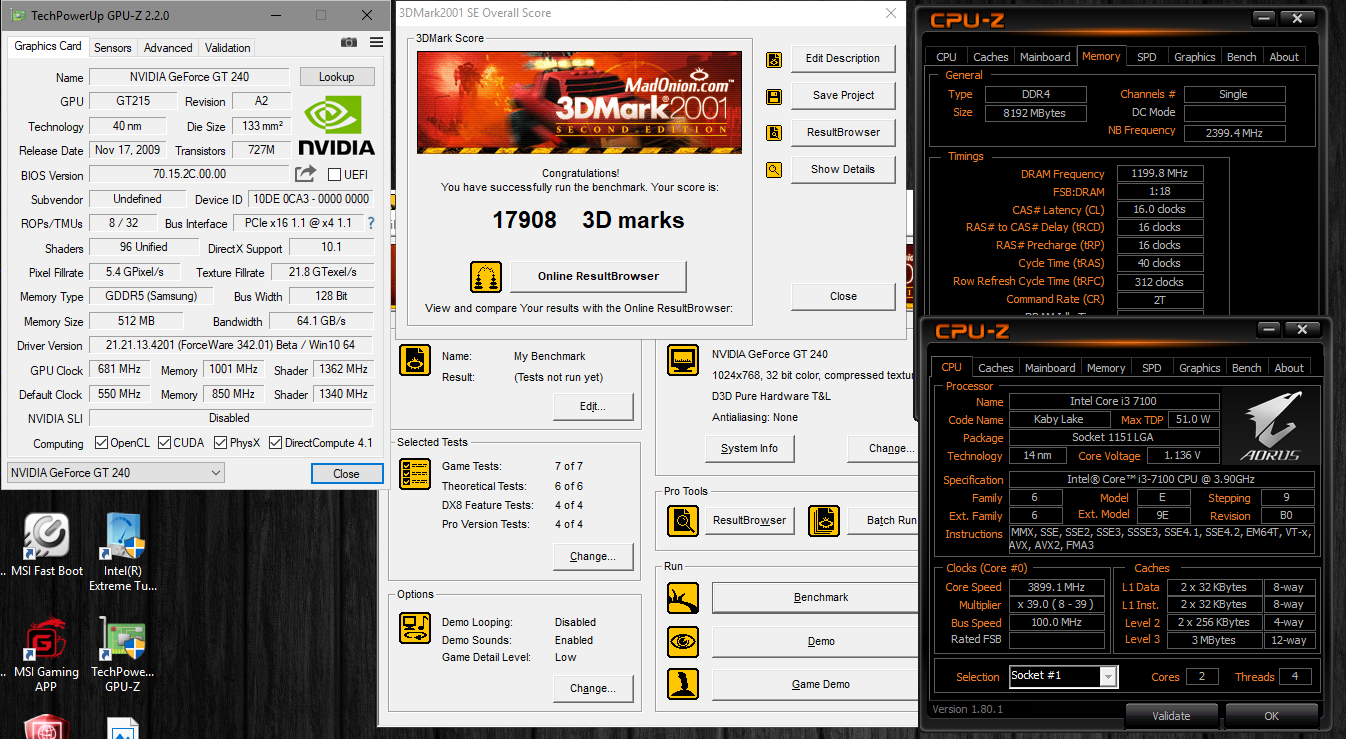Screen dimensions: 1346x739
Task: Open the NVIDIA GeForce GT 240 GPU dropdown
Action: tap(116, 473)
